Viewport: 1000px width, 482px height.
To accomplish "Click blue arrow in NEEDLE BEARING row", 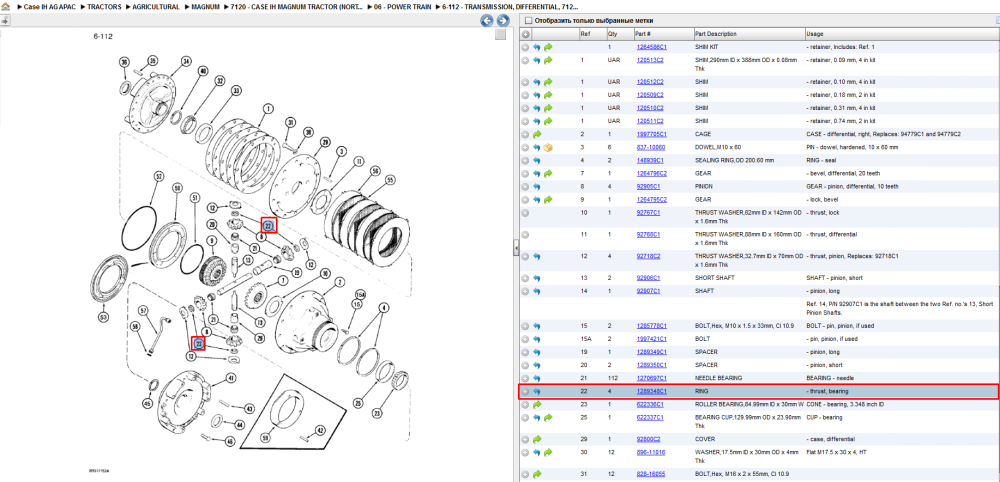I will (537, 378).
